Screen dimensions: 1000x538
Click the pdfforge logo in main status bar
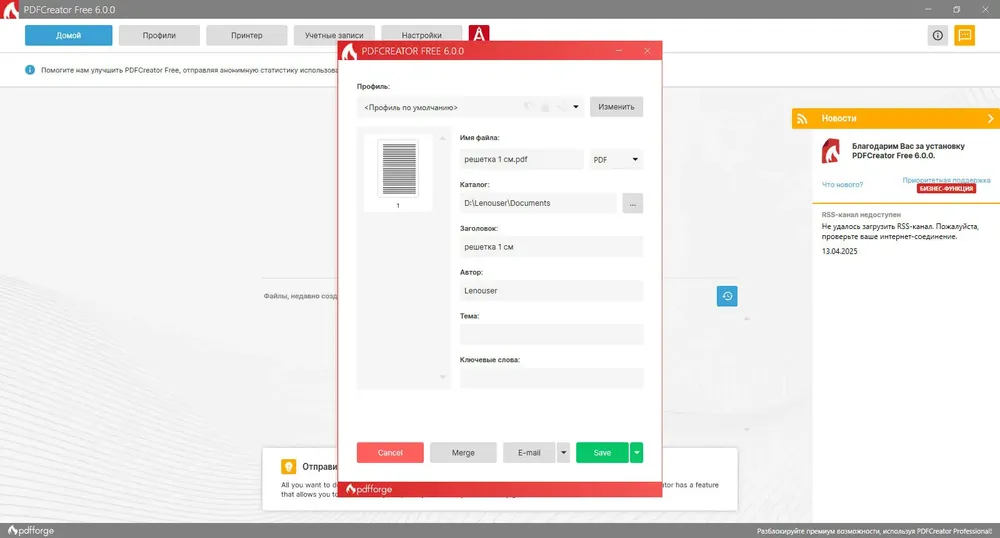click(31, 530)
